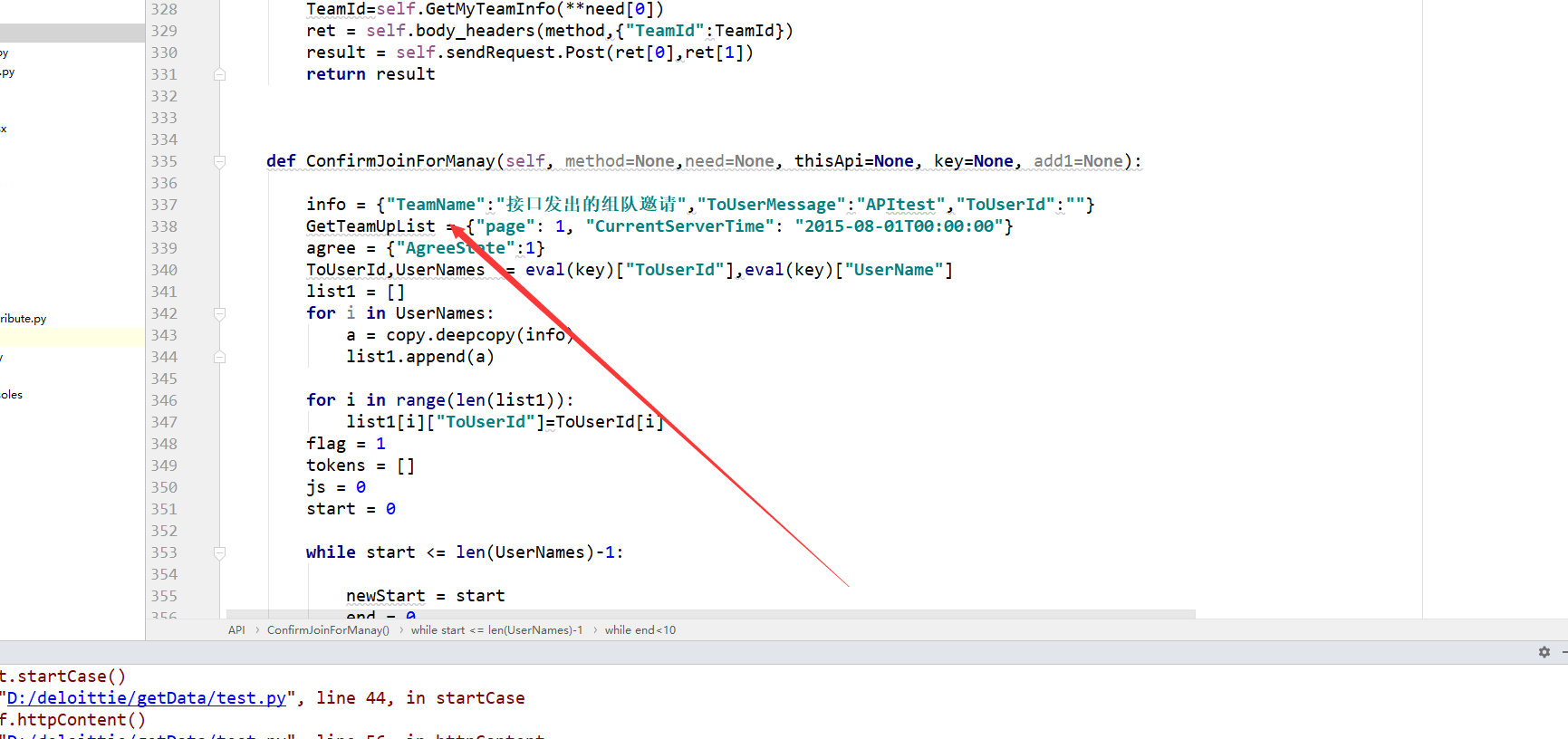Click 'copy.deepcopy(info)' call on line 343
This screenshot has width=1568, height=739.
(480, 335)
